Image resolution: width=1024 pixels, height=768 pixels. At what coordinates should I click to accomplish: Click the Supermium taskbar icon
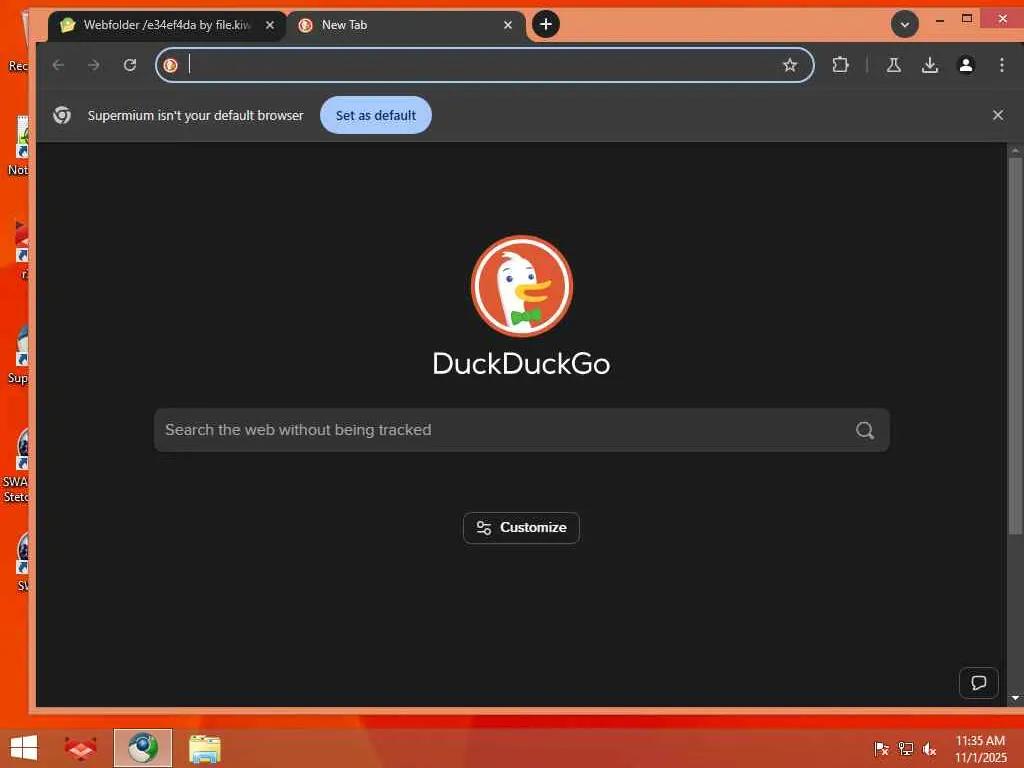[x=142, y=748]
